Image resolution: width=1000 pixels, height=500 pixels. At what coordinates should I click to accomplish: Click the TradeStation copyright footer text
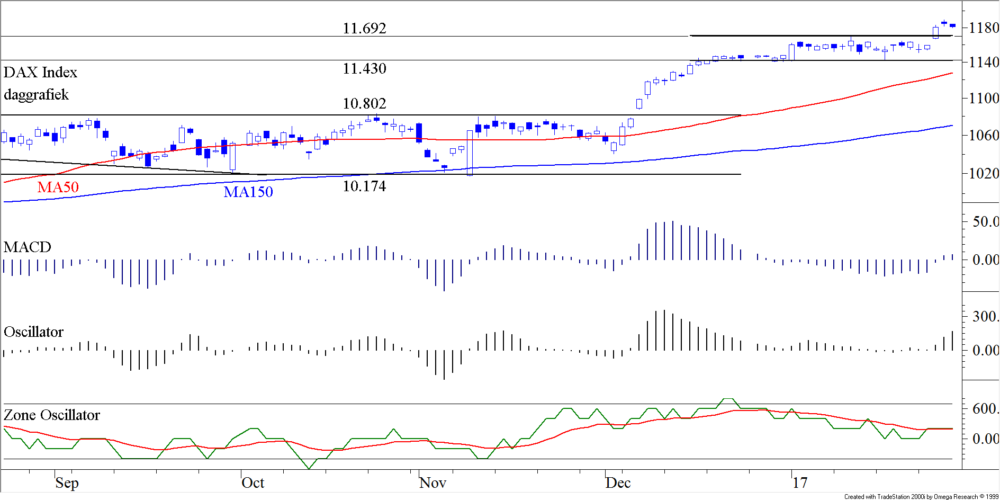pos(921,496)
